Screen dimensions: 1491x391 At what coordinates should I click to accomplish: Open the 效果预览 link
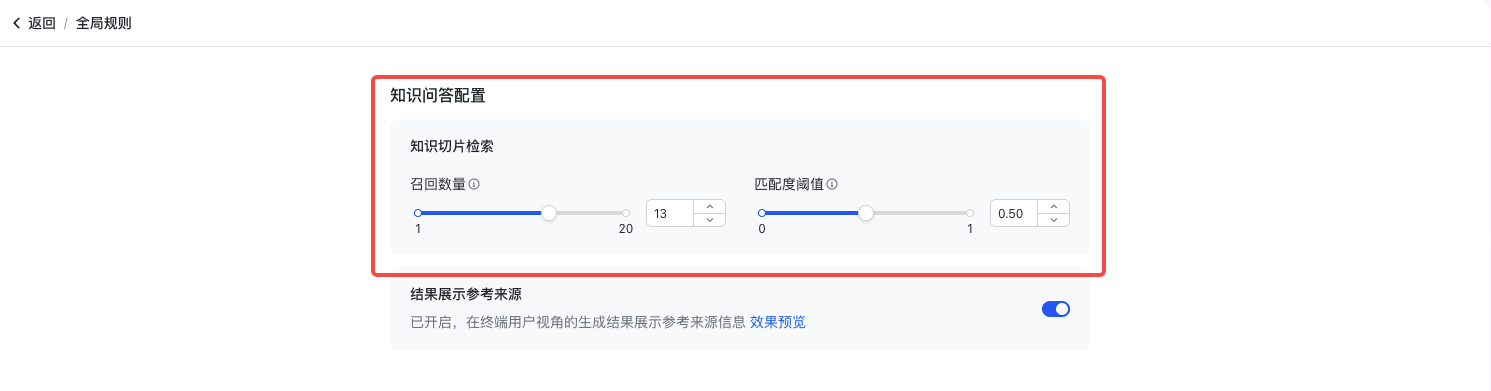778,322
